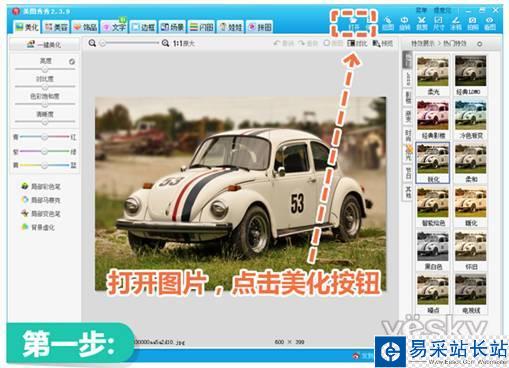
Task: Click the redo arrow button
Action: click(x=308, y=43)
